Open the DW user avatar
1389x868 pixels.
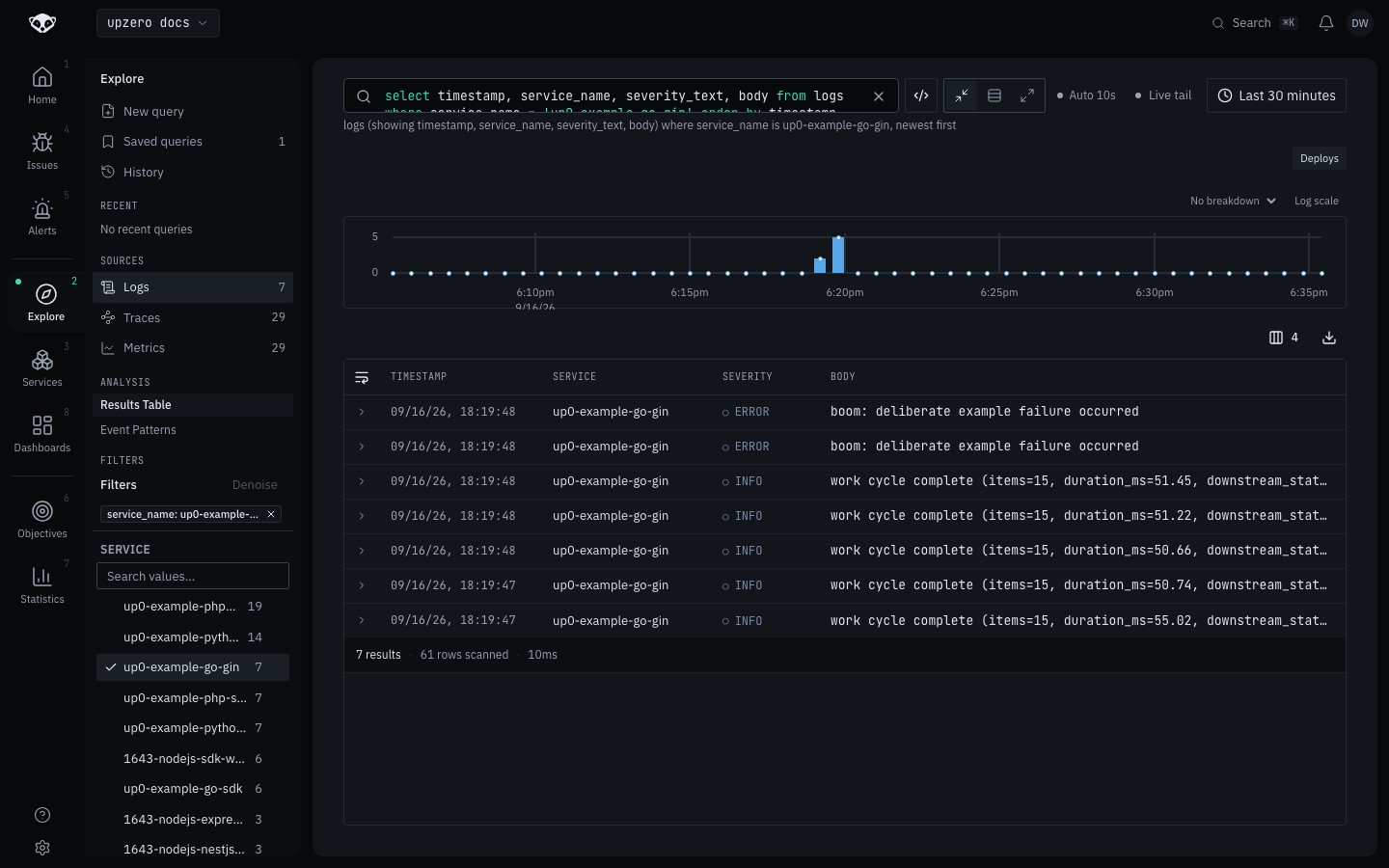point(1360,23)
